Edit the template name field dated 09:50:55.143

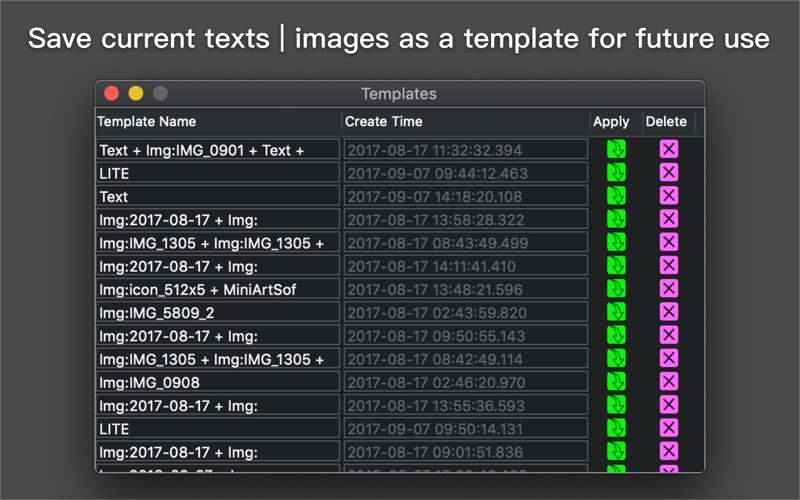[218, 335]
